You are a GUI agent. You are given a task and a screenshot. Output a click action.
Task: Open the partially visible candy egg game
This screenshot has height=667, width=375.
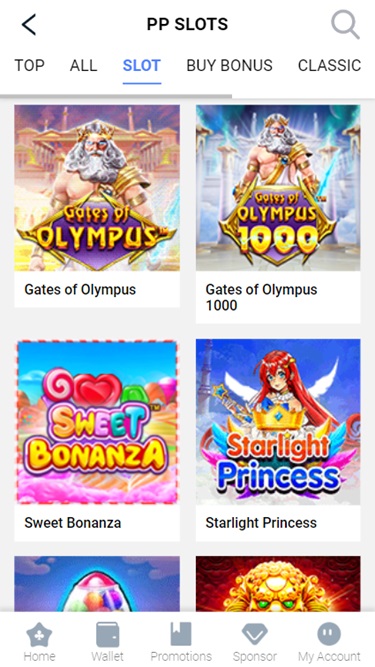97,584
